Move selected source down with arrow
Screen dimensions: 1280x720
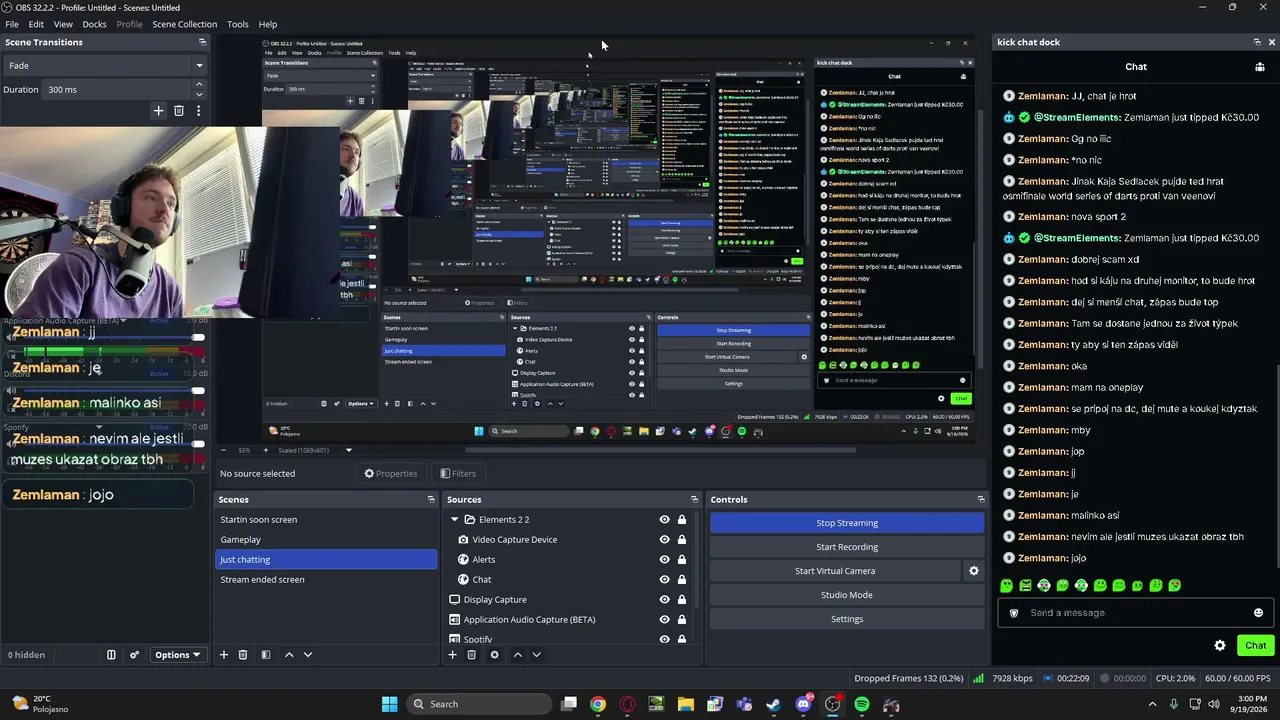coord(536,655)
